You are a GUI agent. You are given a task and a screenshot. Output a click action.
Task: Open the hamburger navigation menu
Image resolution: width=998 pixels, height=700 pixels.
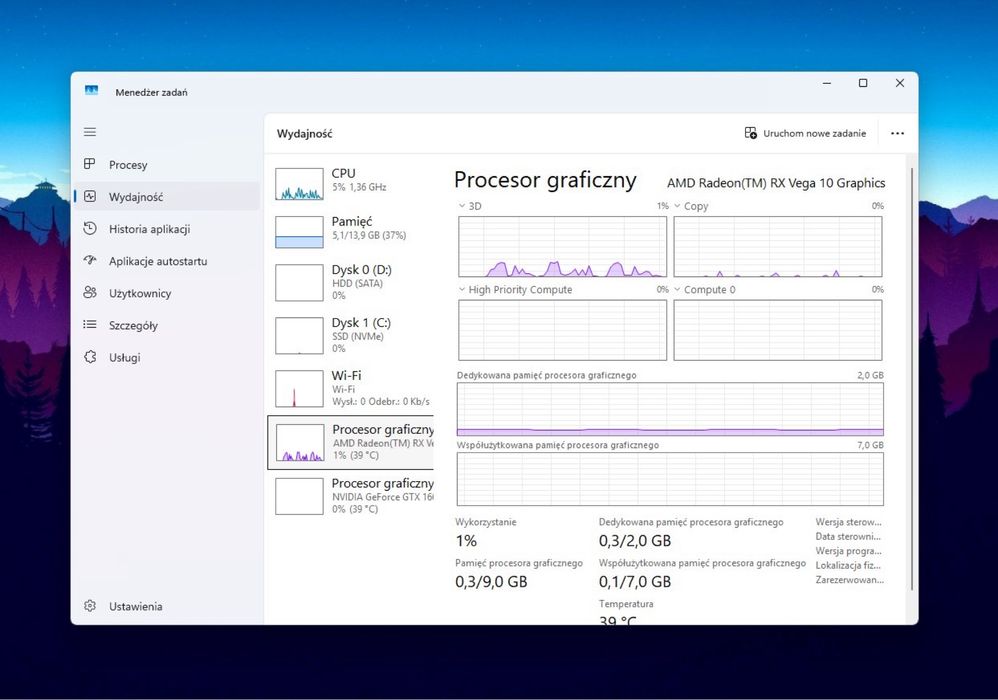90,132
